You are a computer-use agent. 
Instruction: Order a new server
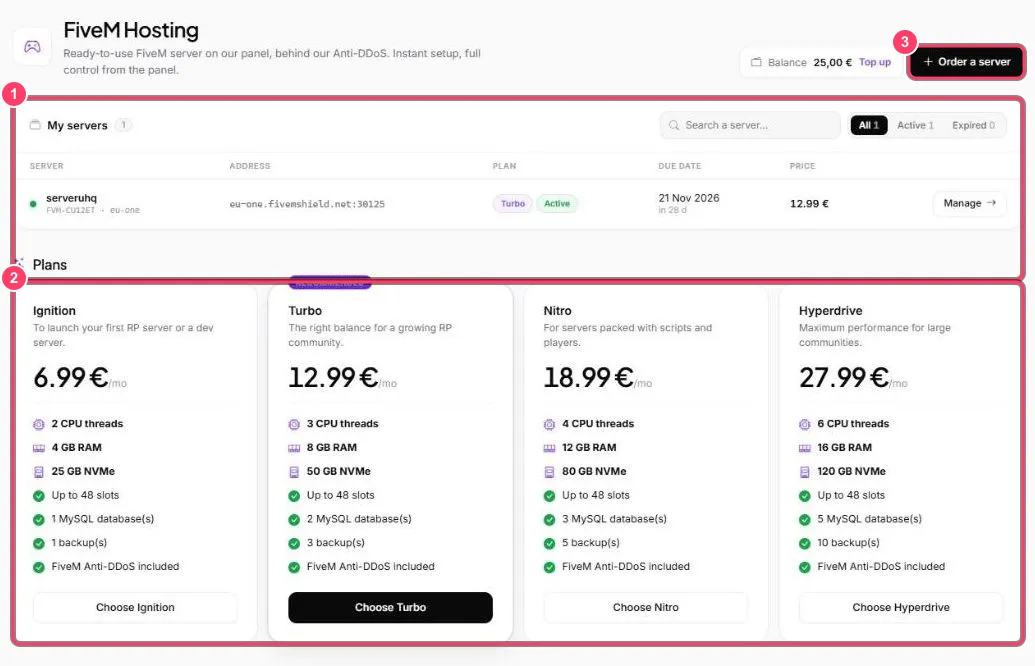[966, 62]
